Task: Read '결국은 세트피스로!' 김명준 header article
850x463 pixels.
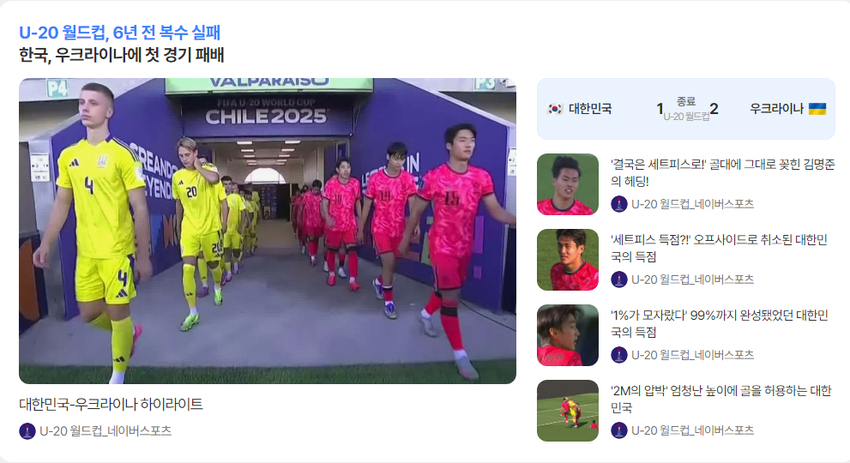Action: tap(723, 173)
